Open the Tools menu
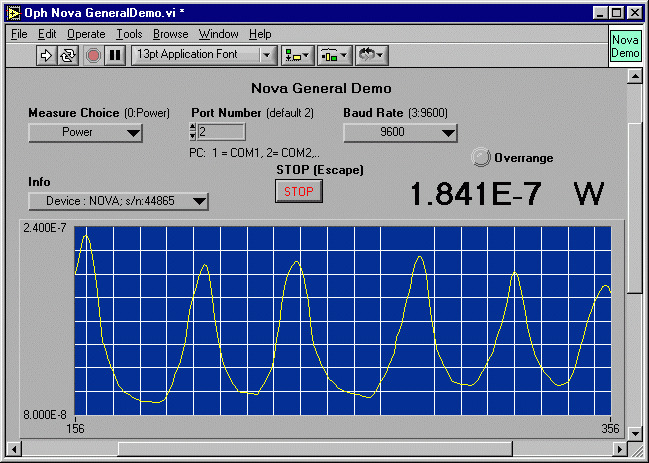The image size is (649, 463). pos(129,34)
